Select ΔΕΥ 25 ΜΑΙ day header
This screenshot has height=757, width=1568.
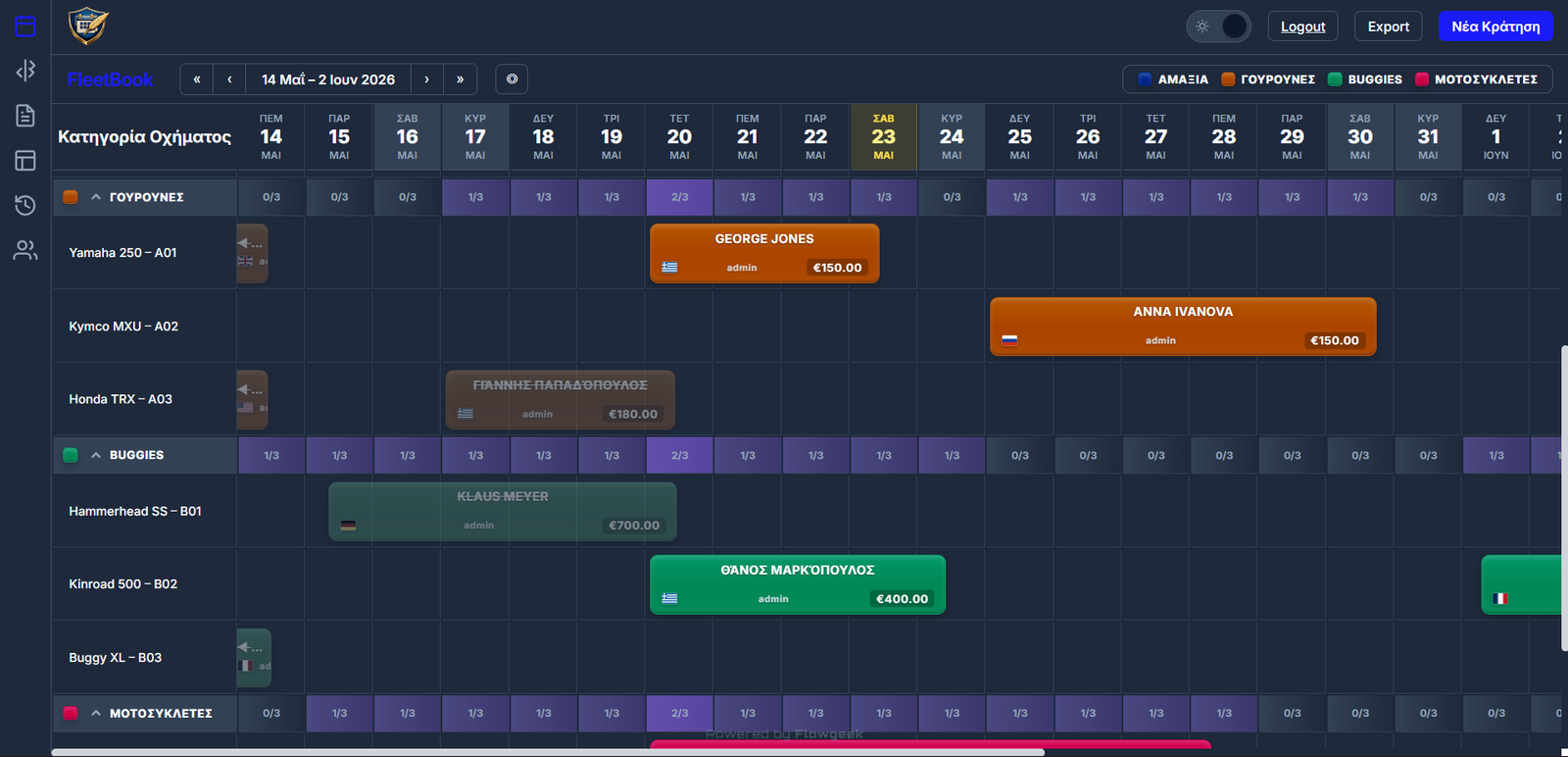pyautogui.click(x=1019, y=136)
